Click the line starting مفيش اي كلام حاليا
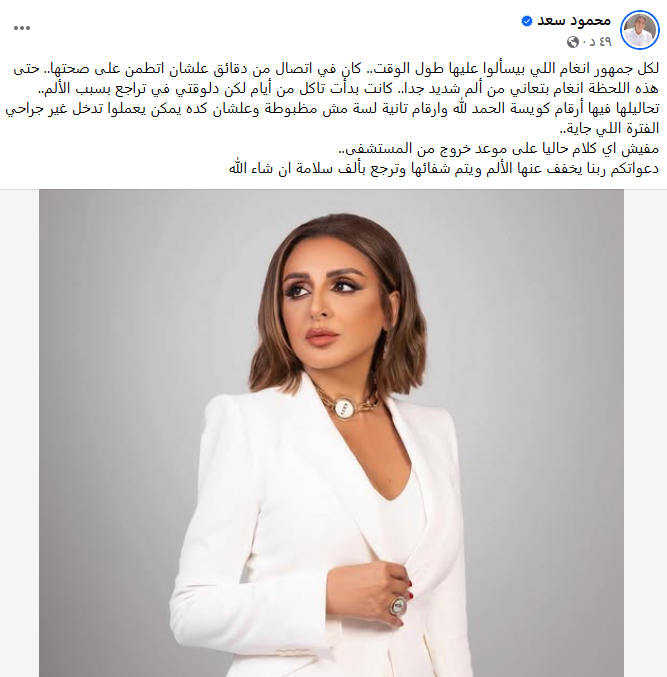The image size is (667, 677). 499,149
